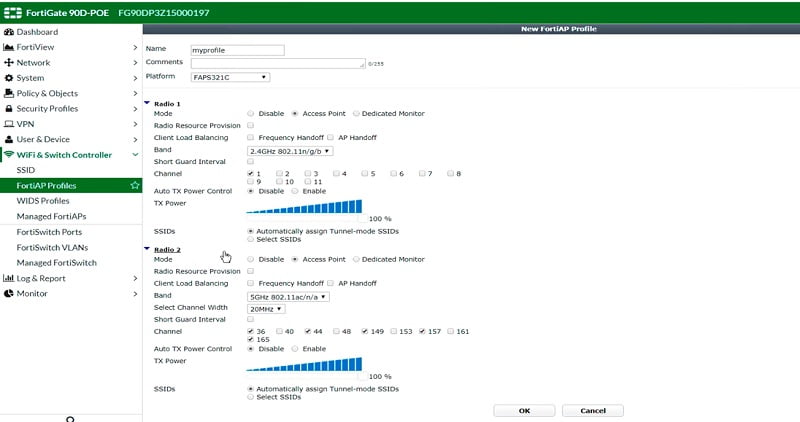800x422 pixels.
Task: Uncheck channel 149 in Radio 2
Action: click(365, 331)
